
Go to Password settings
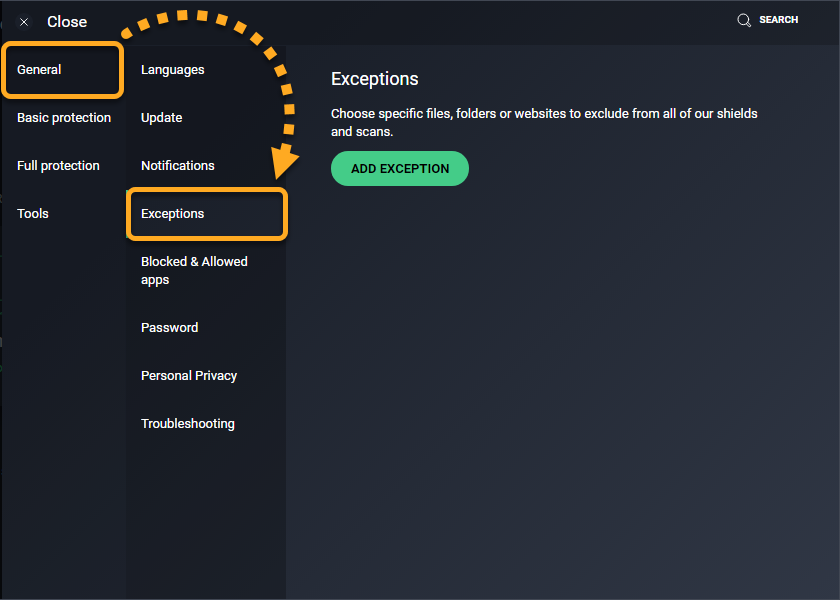pos(169,328)
